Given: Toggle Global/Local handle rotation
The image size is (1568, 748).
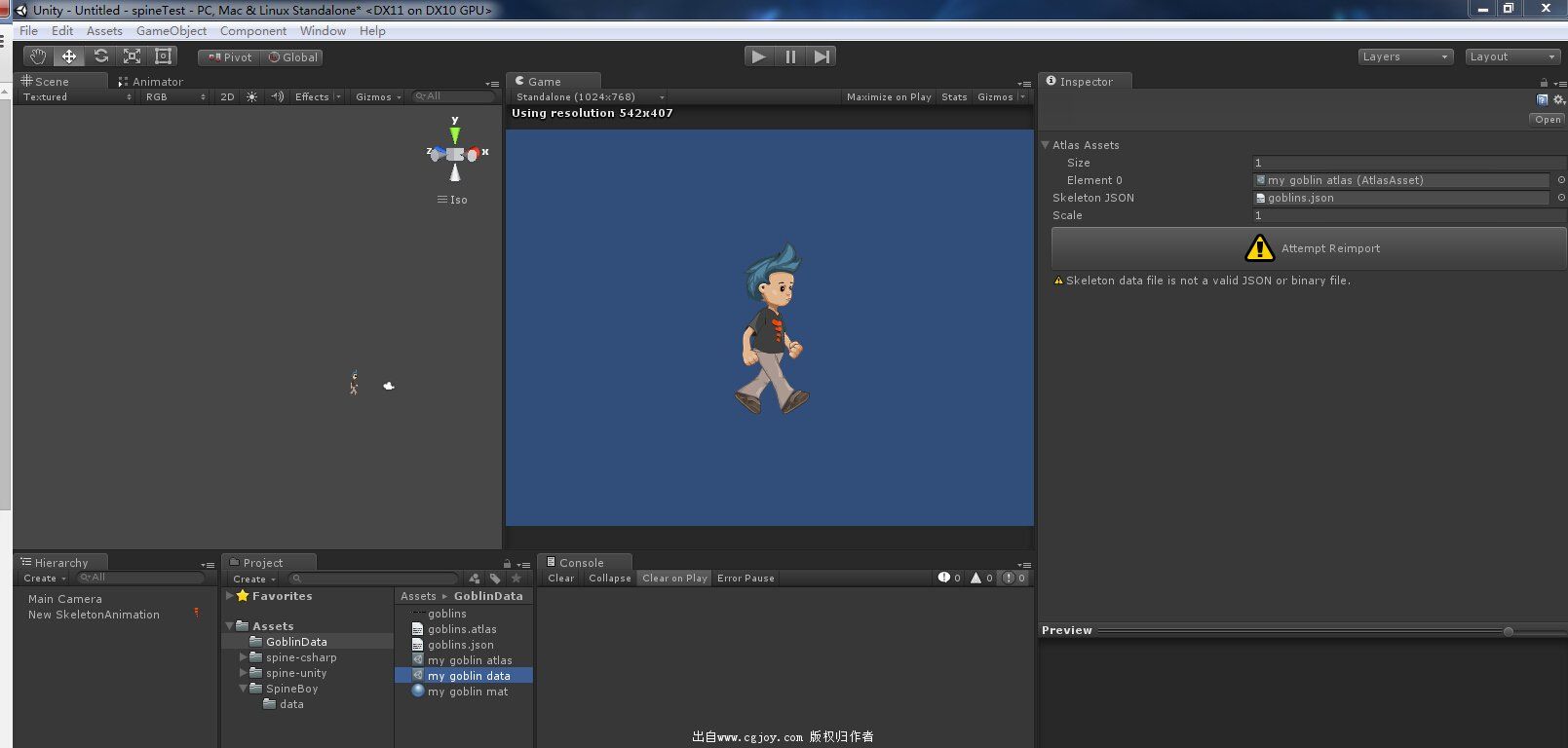Looking at the screenshot, I should click(x=293, y=57).
